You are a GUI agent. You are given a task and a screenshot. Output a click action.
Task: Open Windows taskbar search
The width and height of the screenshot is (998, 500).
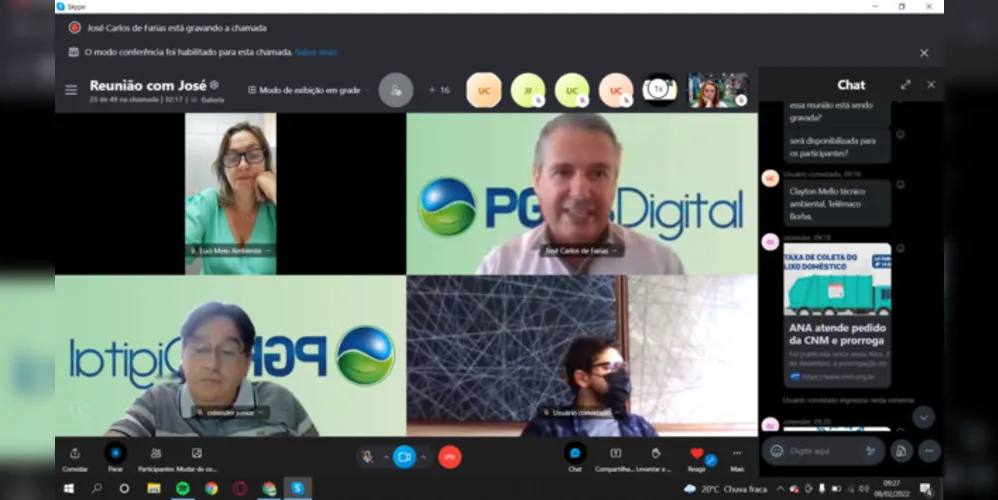pyautogui.click(x=97, y=489)
